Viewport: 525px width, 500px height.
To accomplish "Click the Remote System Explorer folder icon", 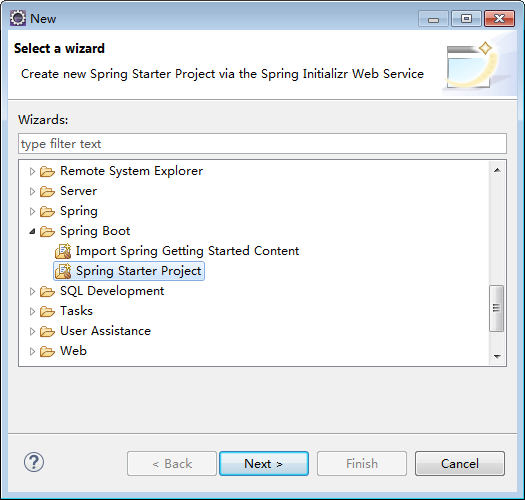I will [47, 171].
